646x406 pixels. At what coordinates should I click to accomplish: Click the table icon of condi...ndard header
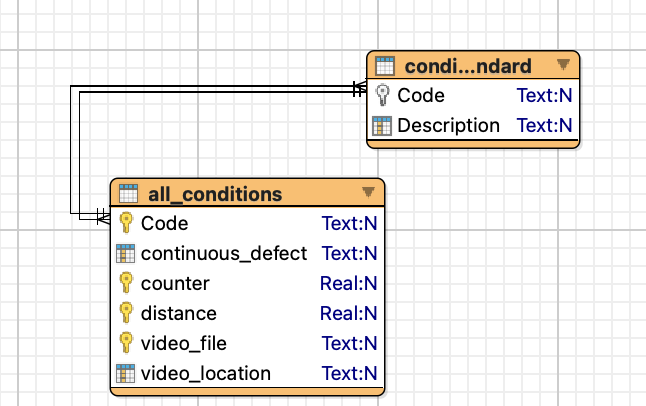pos(385,66)
